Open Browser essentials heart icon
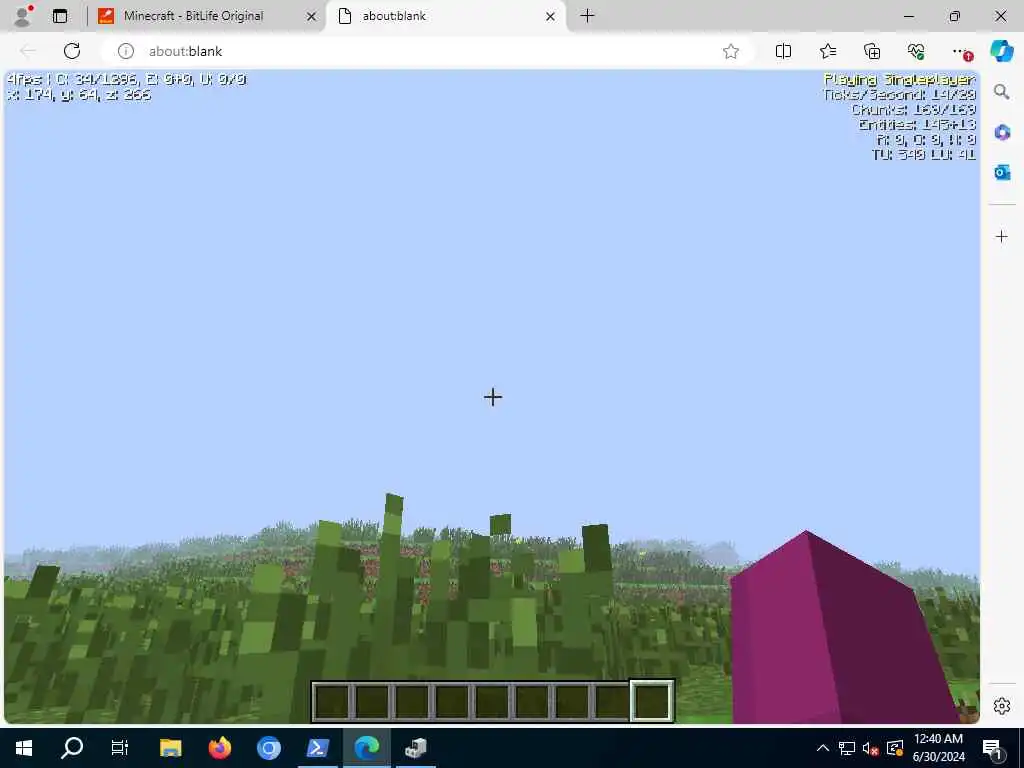The height and width of the screenshot is (768, 1024). coord(916,51)
